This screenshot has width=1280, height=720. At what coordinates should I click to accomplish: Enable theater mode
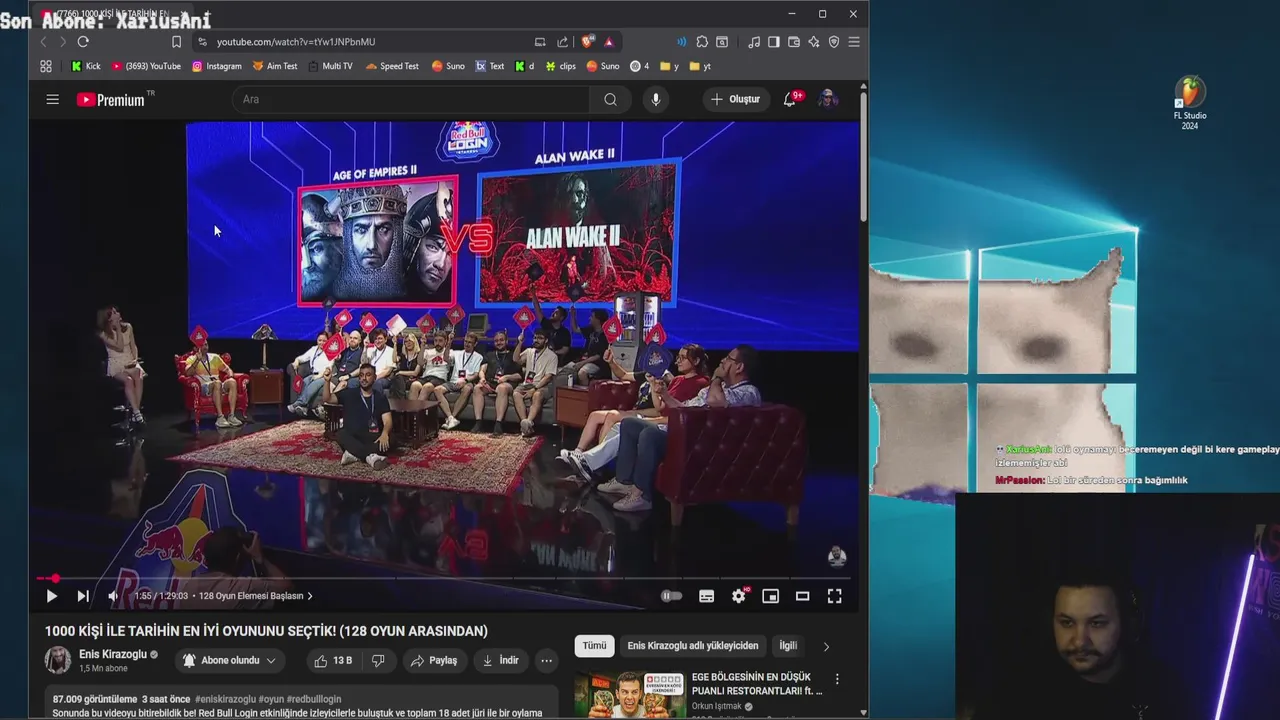click(802, 596)
